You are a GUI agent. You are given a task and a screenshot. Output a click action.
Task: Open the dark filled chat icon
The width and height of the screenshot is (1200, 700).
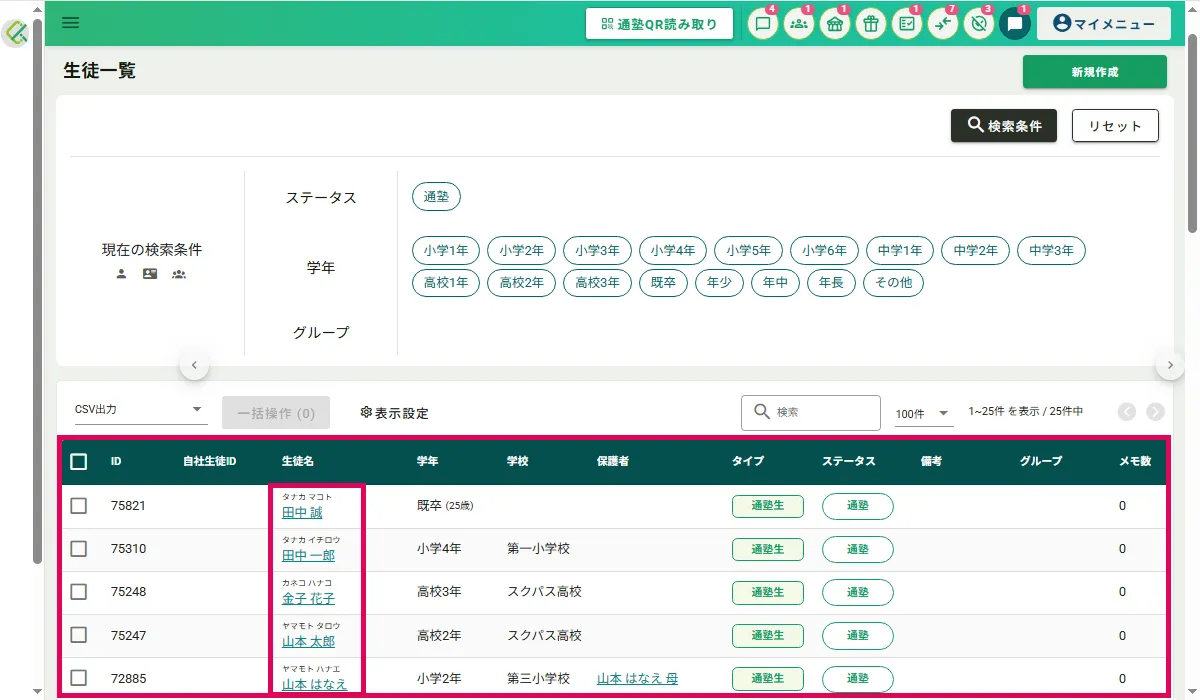pos(1015,24)
